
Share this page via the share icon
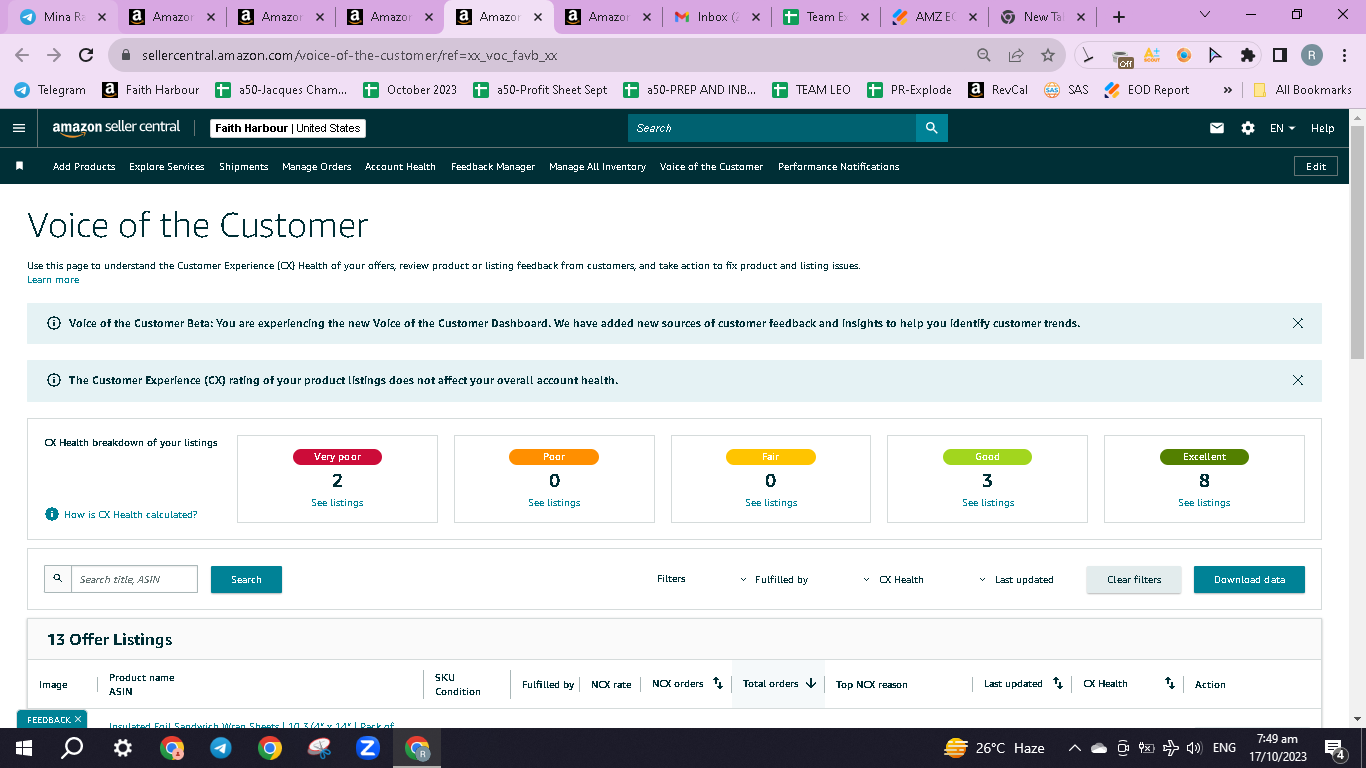pyautogui.click(x=1016, y=55)
